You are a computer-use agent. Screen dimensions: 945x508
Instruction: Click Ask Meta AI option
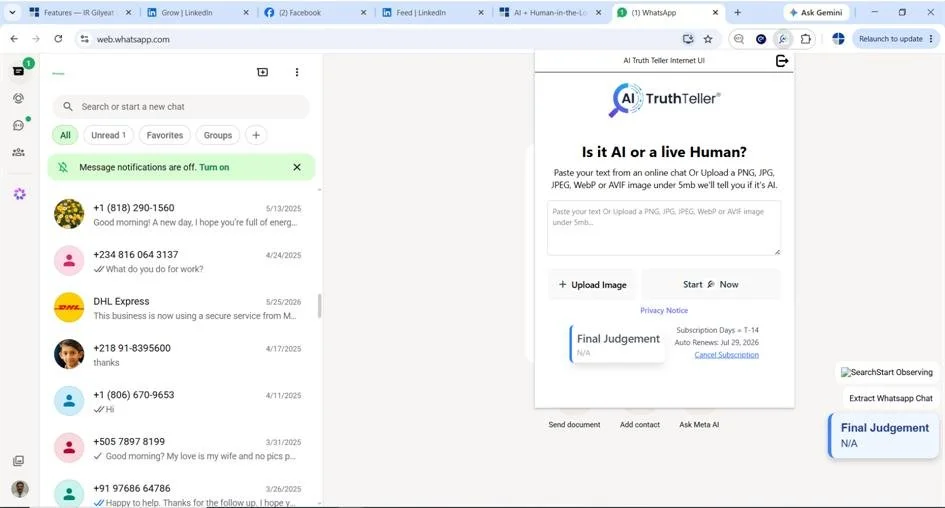(699, 425)
